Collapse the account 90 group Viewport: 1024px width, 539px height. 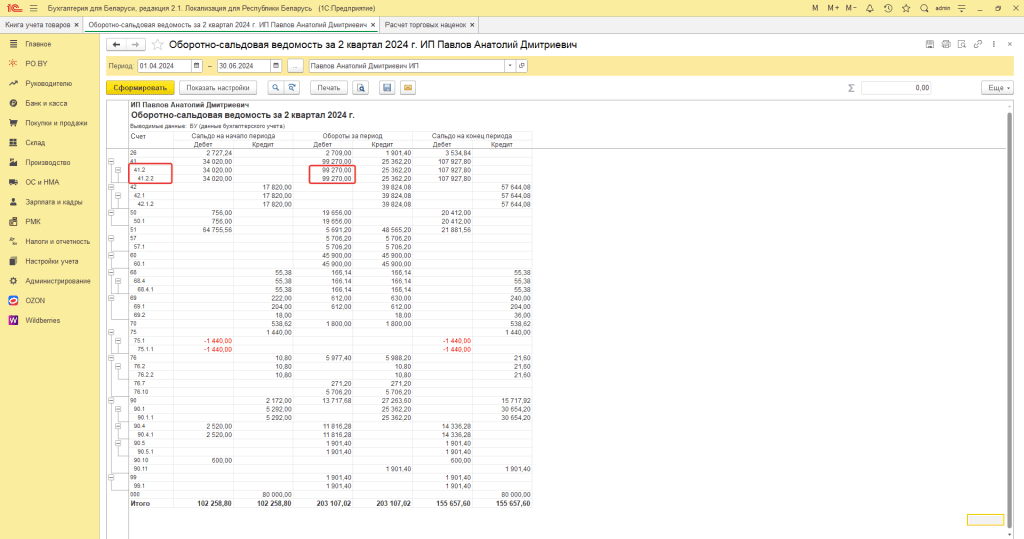click(x=111, y=400)
